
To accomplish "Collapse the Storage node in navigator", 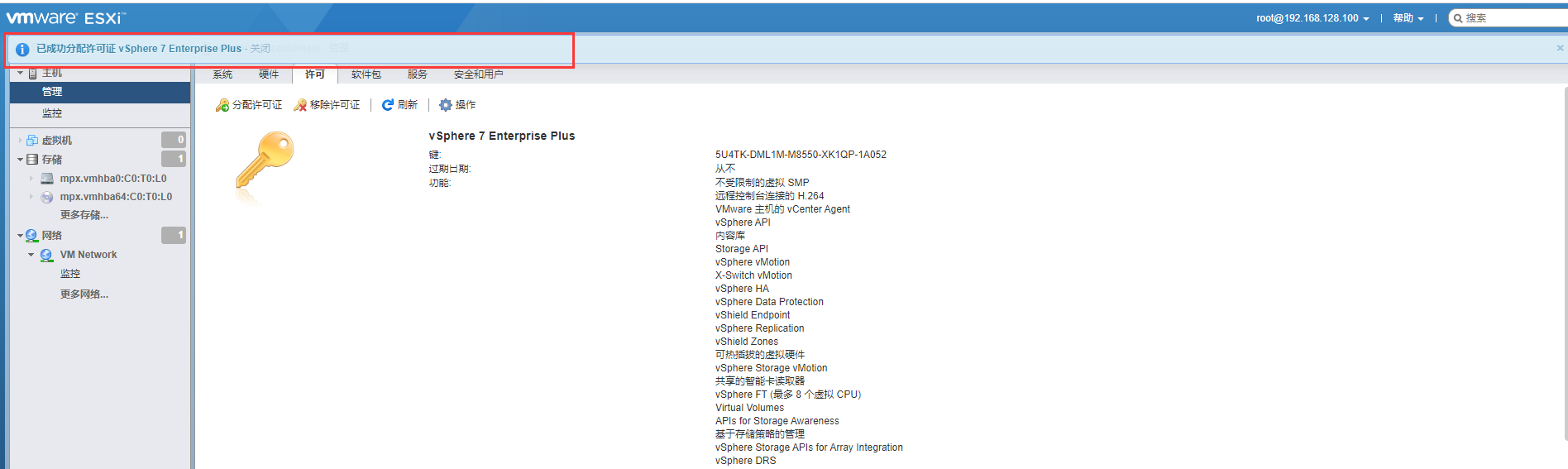I will point(20,160).
